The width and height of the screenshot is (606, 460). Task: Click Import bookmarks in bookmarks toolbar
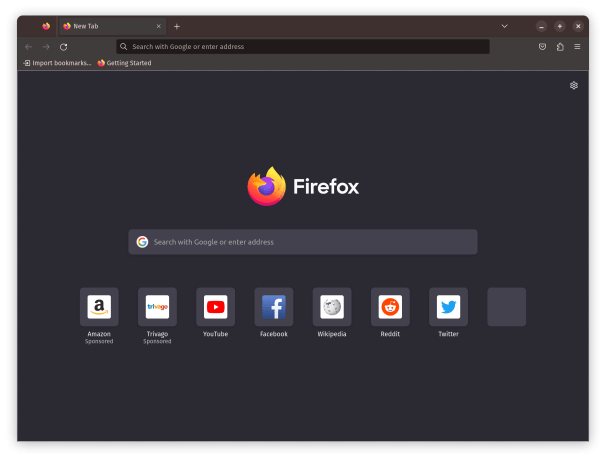pyautogui.click(x=57, y=63)
